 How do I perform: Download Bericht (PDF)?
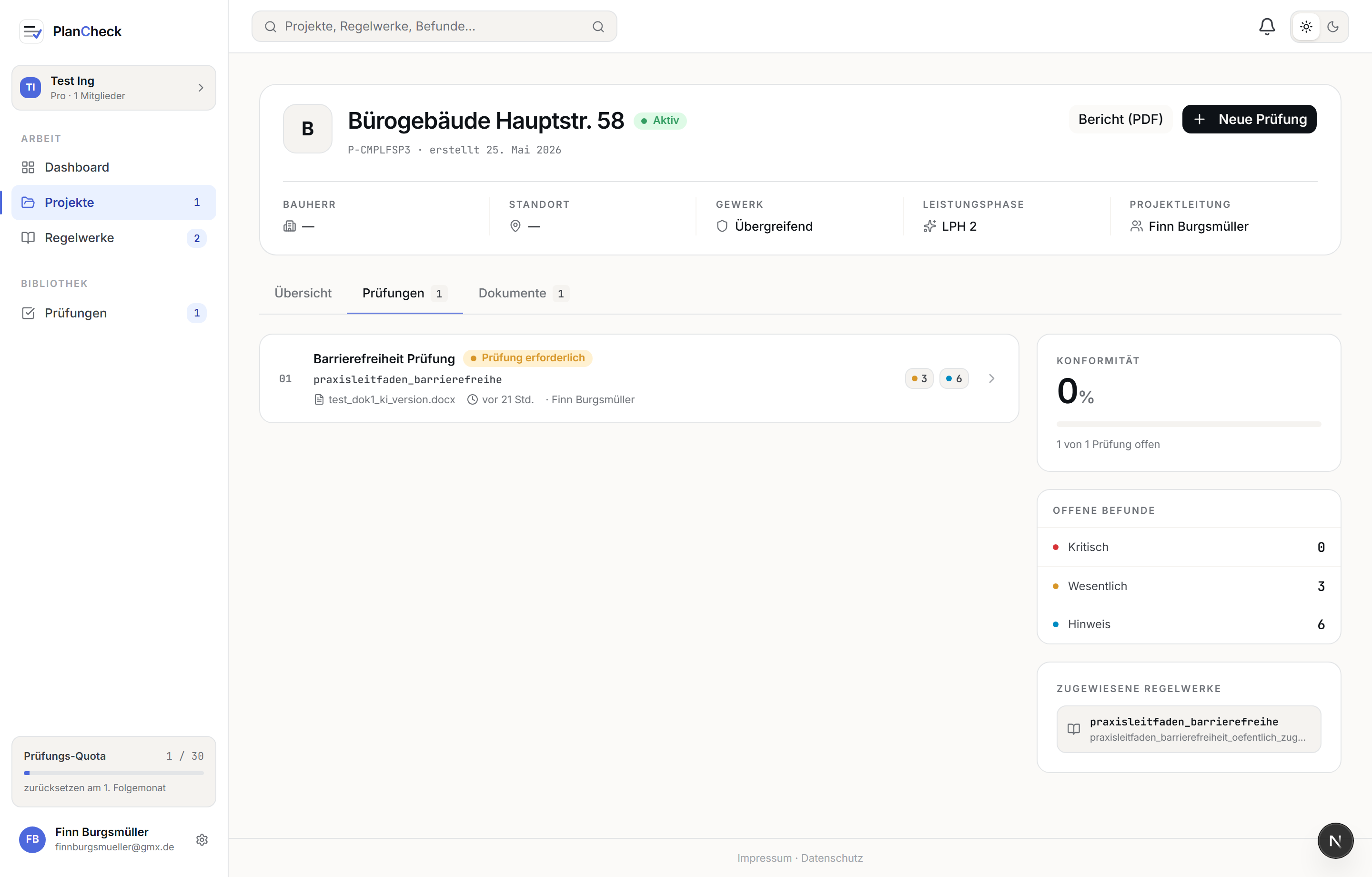click(x=1120, y=119)
